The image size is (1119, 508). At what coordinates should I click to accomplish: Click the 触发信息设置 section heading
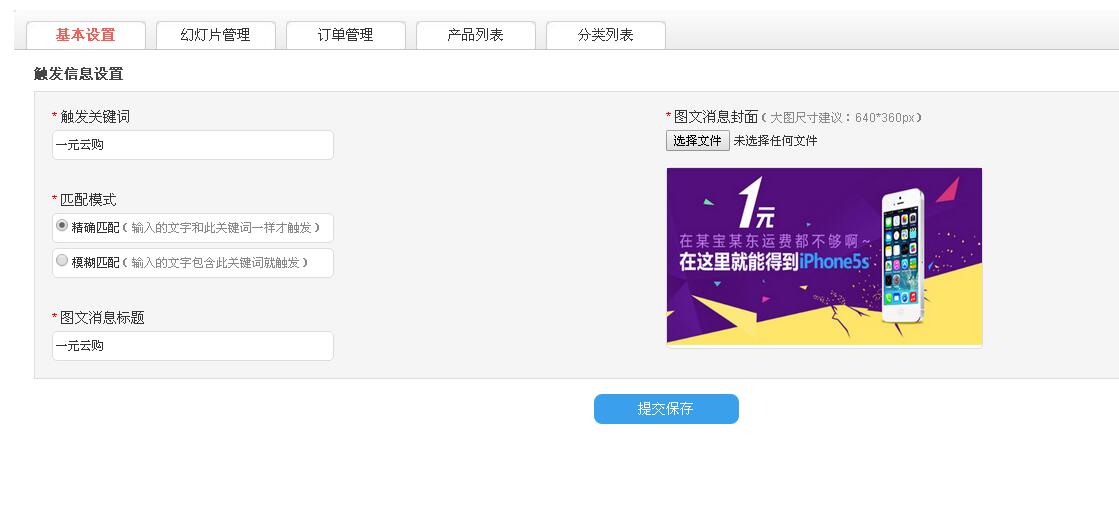[78, 74]
